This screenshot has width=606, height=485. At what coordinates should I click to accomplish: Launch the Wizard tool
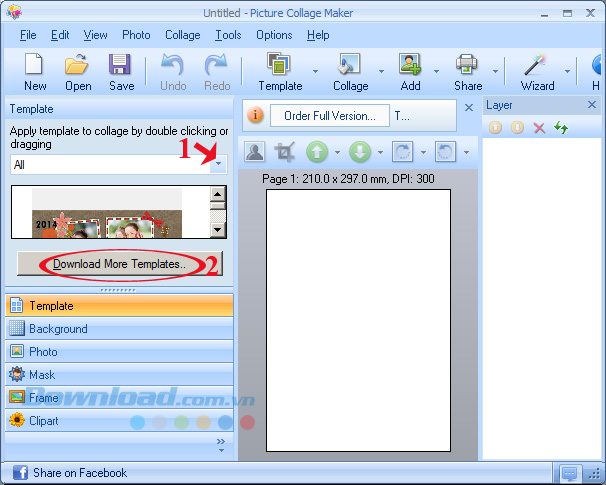537,71
